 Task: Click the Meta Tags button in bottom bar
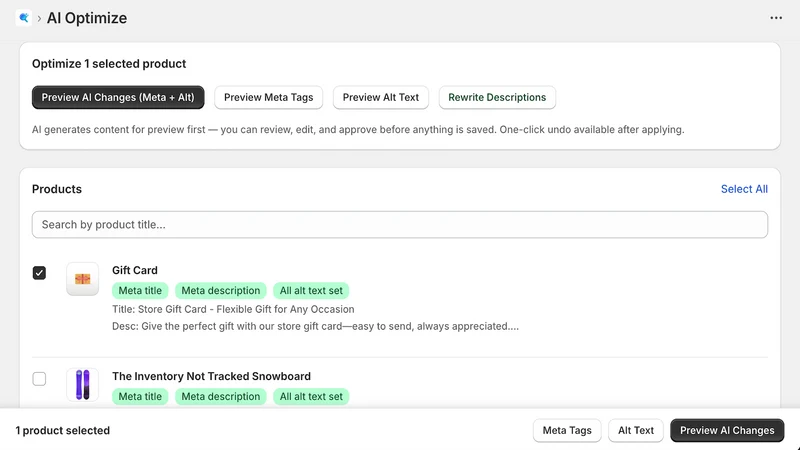tap(567, 431)
